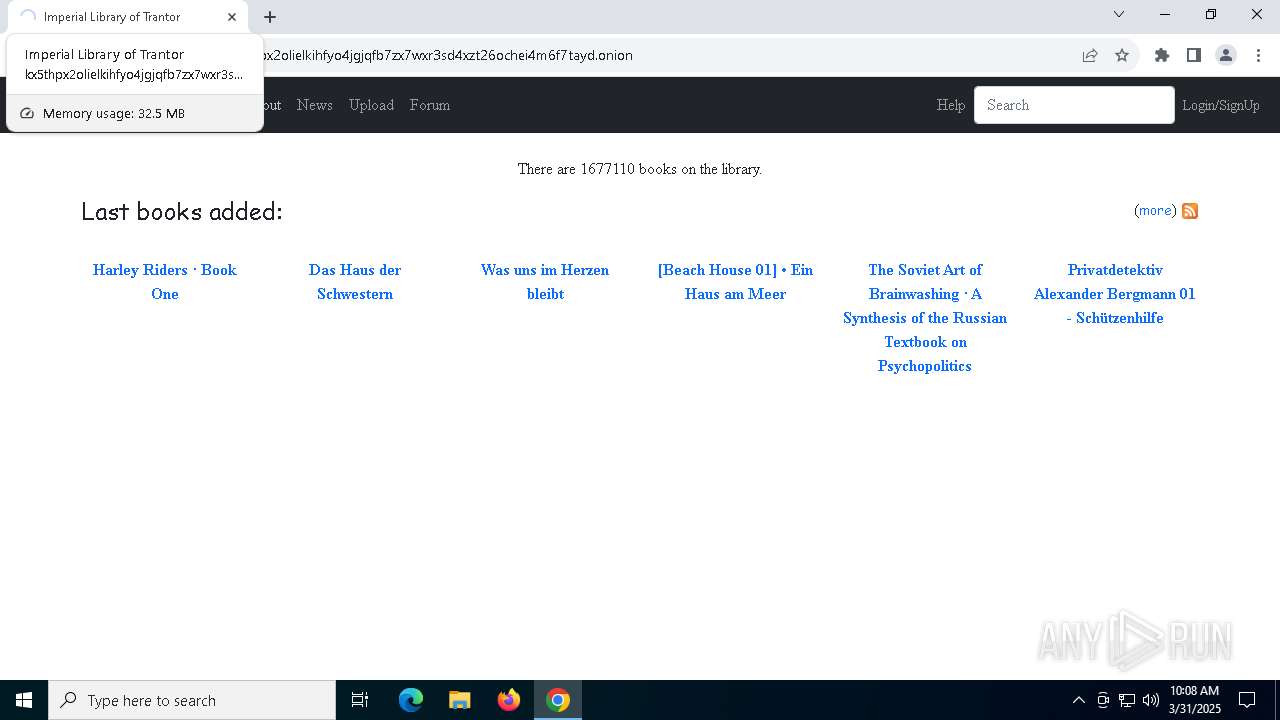Open the Login/SignUp page

tap(1221, 105)
